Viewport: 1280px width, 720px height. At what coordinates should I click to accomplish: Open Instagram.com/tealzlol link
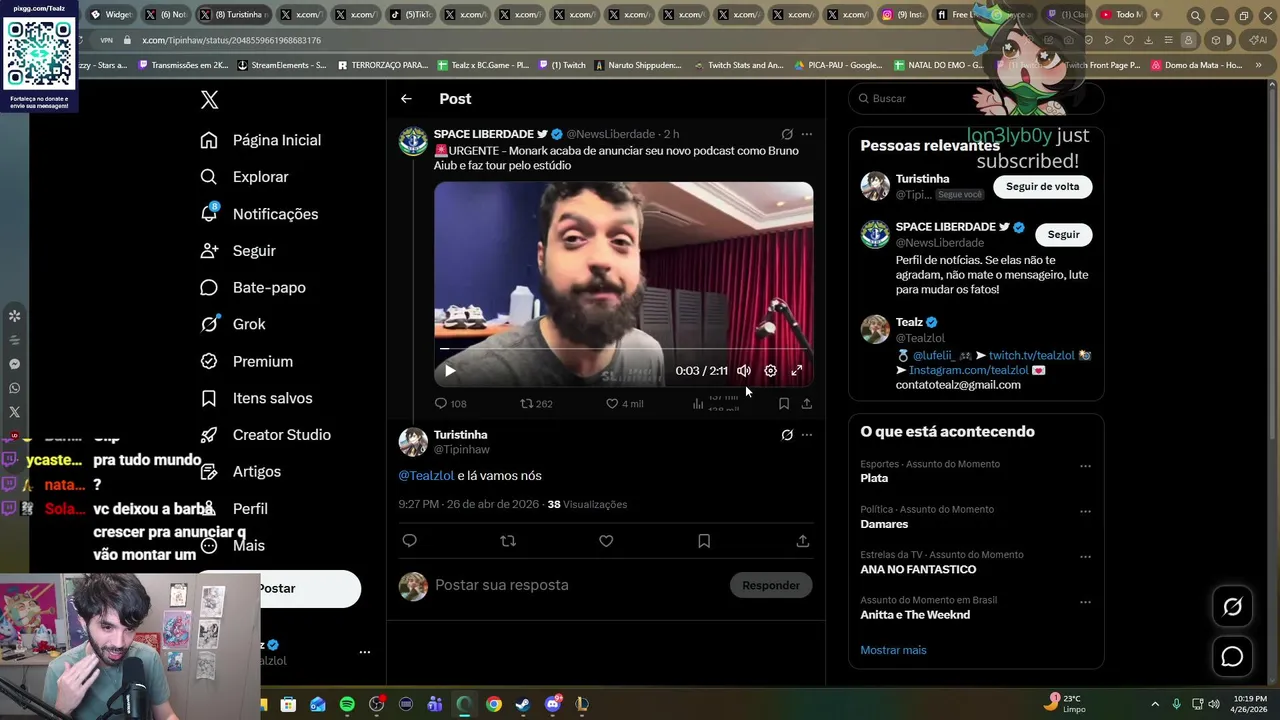coord(968,370)
